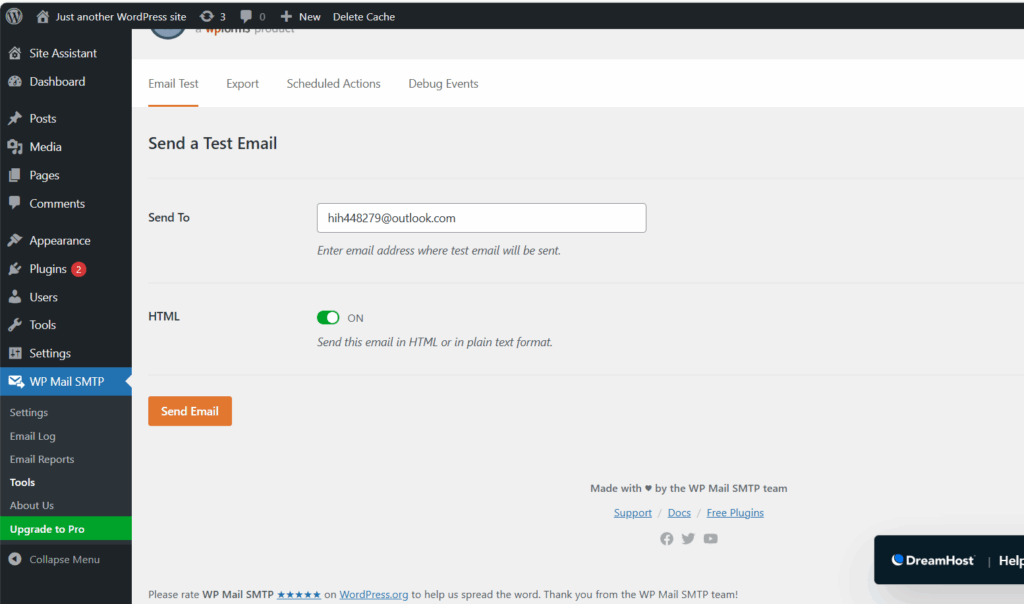Viewport: 1024px width, 604px height.
Task: Open the Twitter icon in footer
Action: coord(688,539)
